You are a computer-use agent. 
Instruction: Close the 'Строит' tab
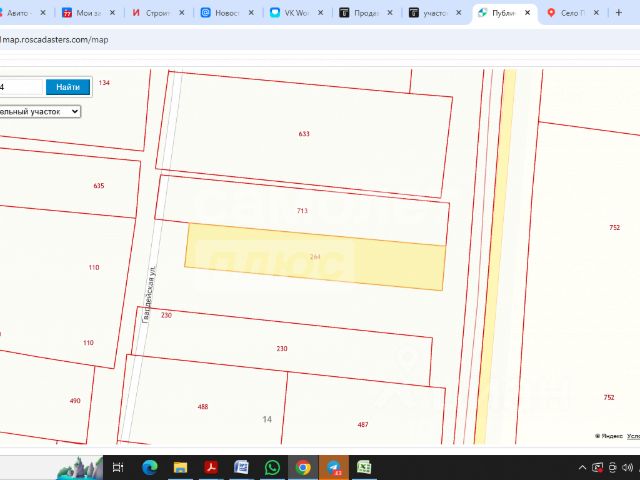coord(182,13)
